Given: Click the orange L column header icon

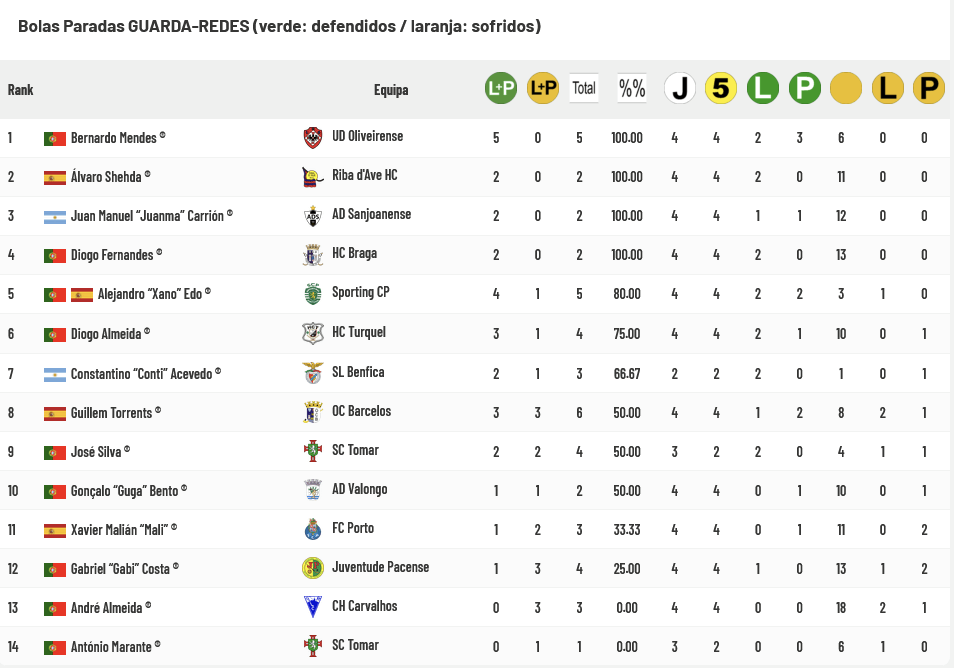Looking at the screenshot, I should click(x=887, y=89).
